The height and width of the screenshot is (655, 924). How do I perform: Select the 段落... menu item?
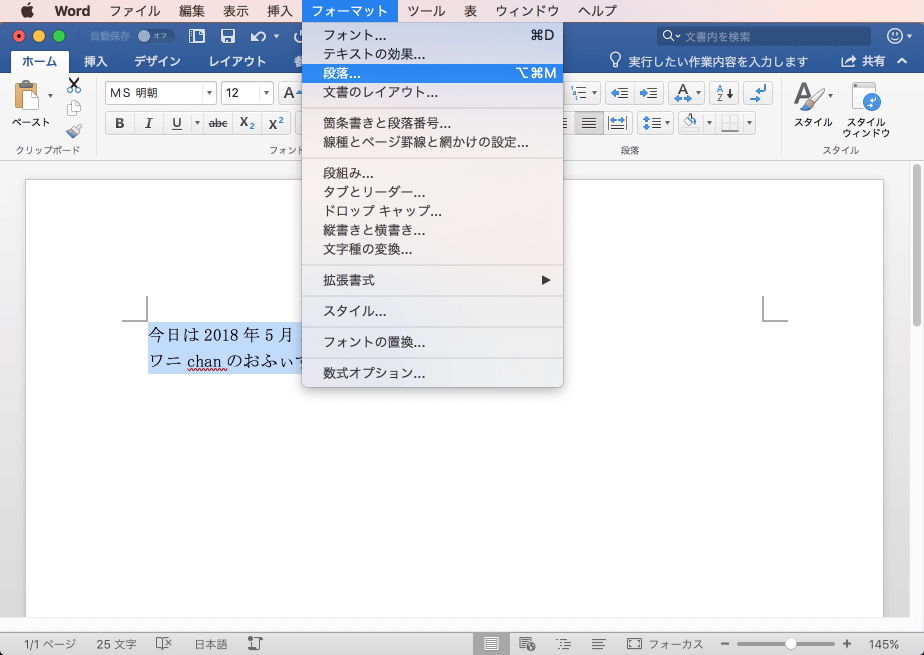[x=433, y=73]
